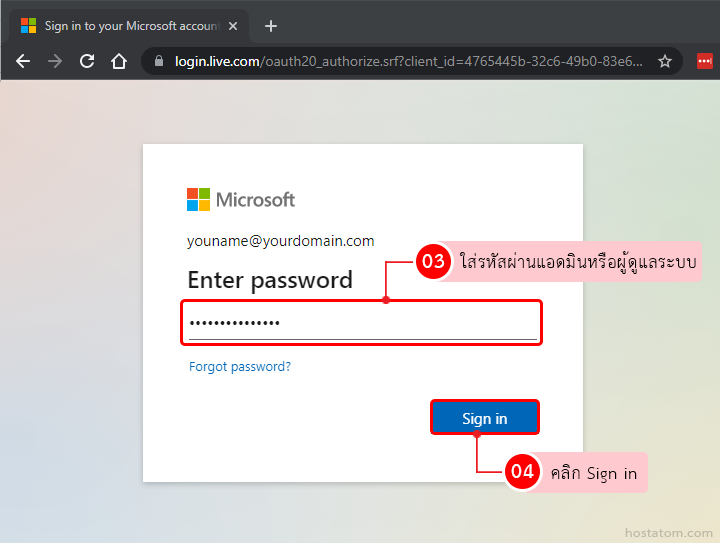This screenshot has height=543, width=720.
Task: Click the browser back arrow
Action: click(x=23, y=61)
